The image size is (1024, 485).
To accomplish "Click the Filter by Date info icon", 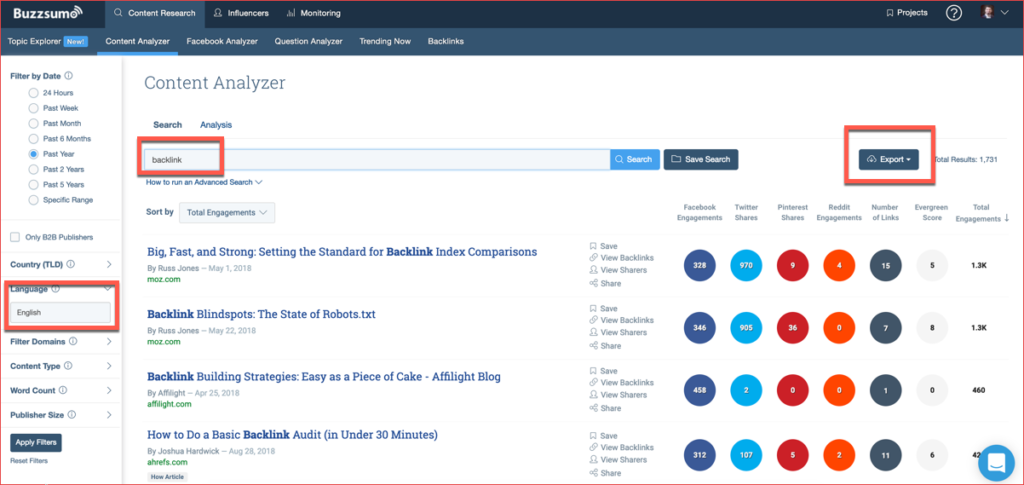I will pyautogui.click(x=69, y=75).
